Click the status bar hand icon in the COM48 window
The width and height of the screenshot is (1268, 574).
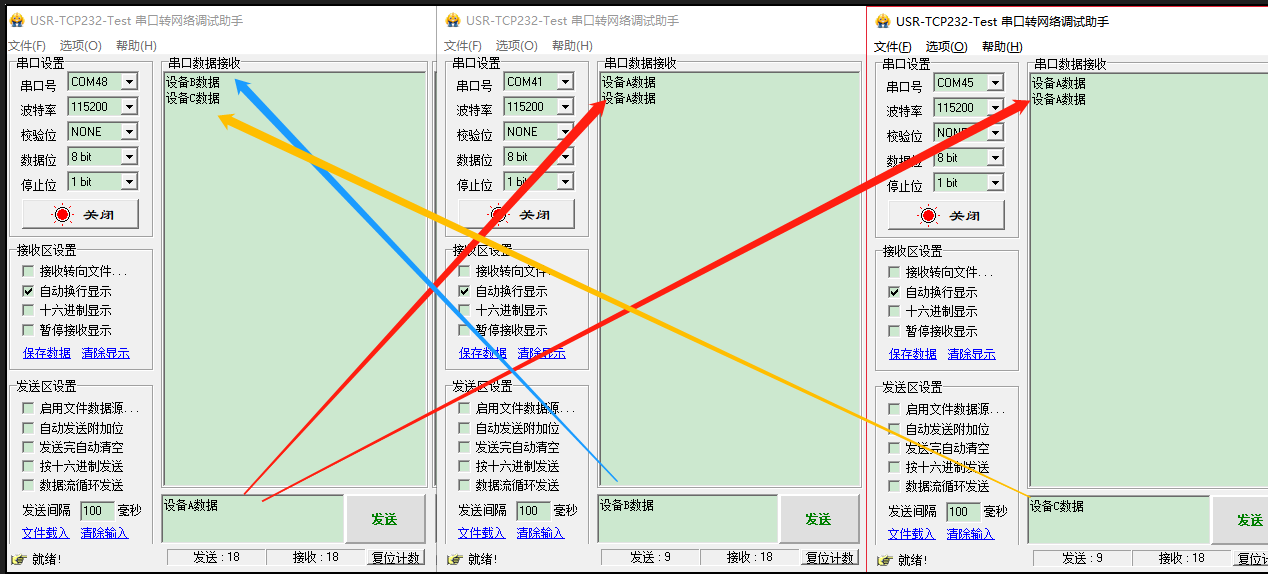click(x=17, y=559)
